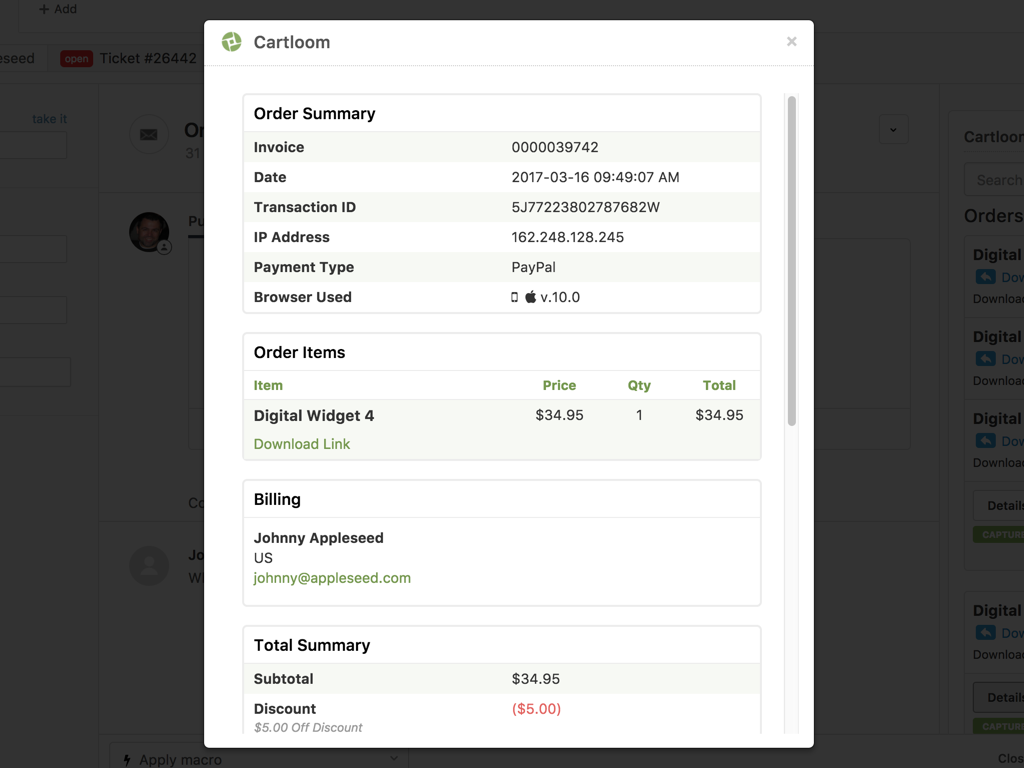The image size is (1024, 768).
Task: Click the Apple browser icon
Action: pos(531,297)
